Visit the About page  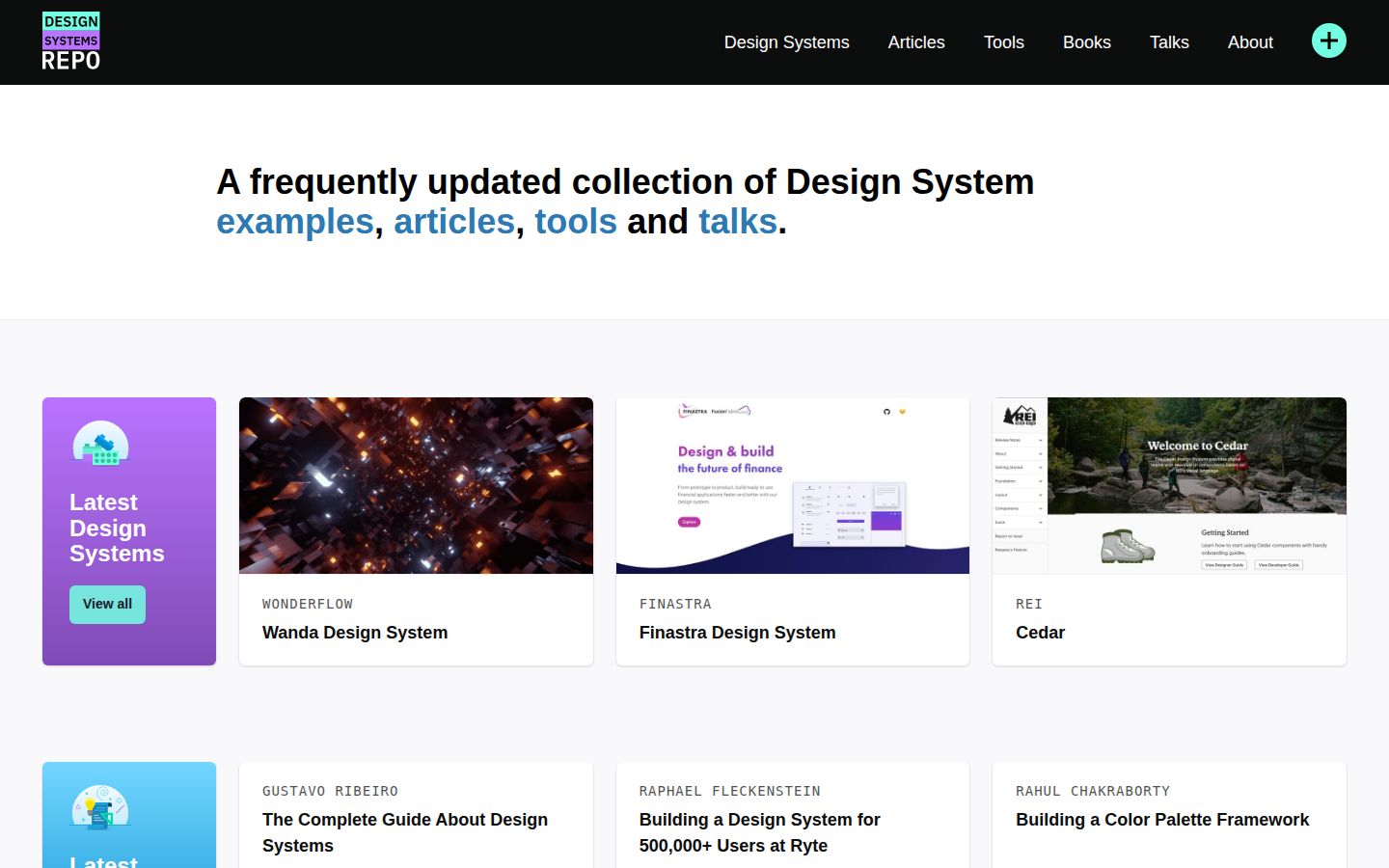(1250, 42)
